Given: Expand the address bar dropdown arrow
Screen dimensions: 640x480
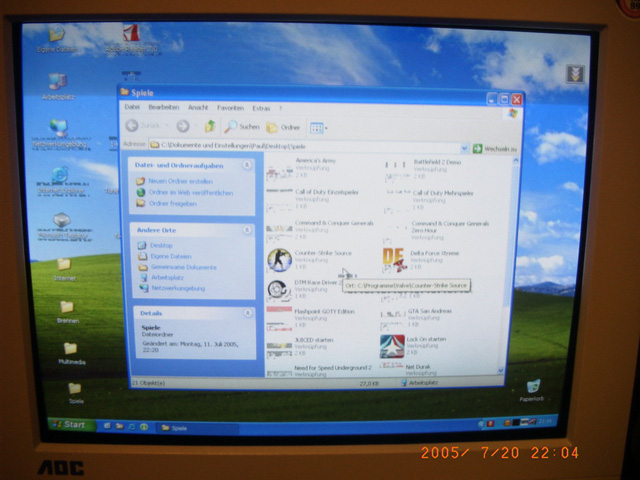Looking at the screenshot, I should 464,149.
